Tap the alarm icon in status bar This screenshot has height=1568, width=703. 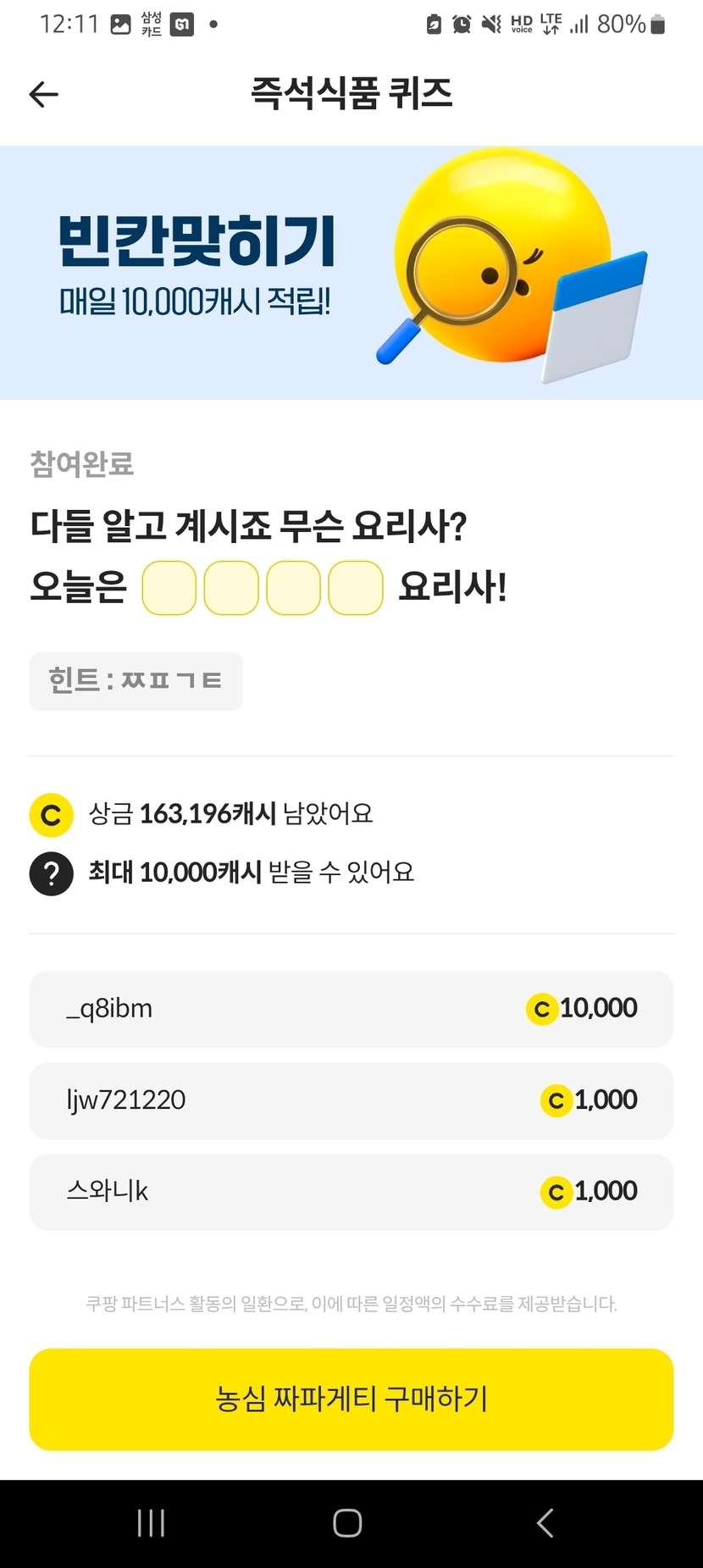(x=462, y=25)
